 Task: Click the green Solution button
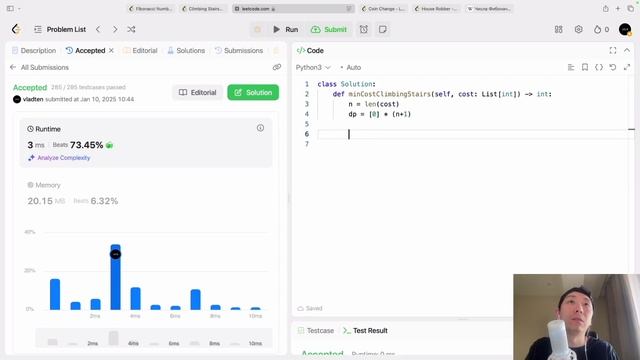(253, 93)
